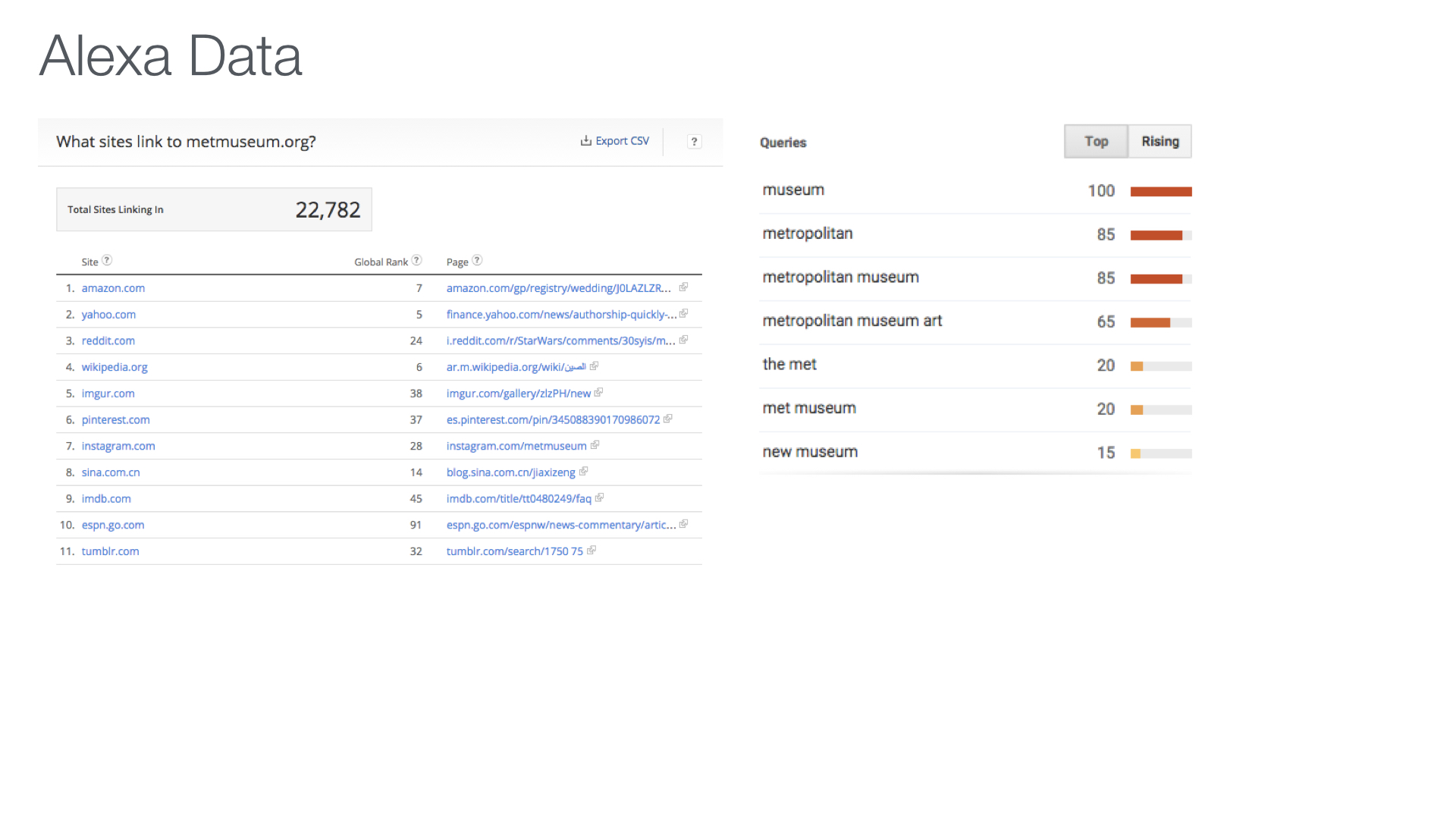Open ar.m.wikipedia.org/wiki page link

(516, 367)
